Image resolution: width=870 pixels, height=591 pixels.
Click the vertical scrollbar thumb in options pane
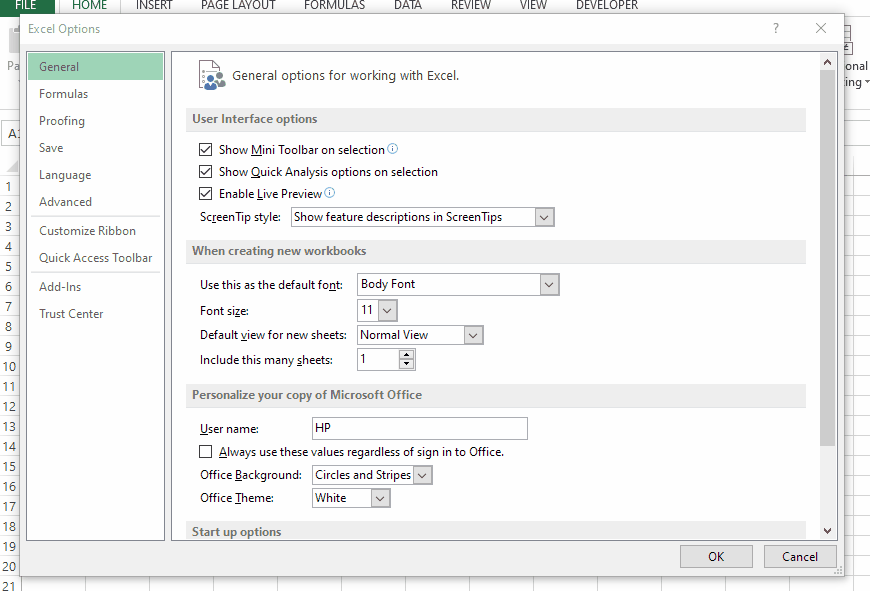(827, 257)
